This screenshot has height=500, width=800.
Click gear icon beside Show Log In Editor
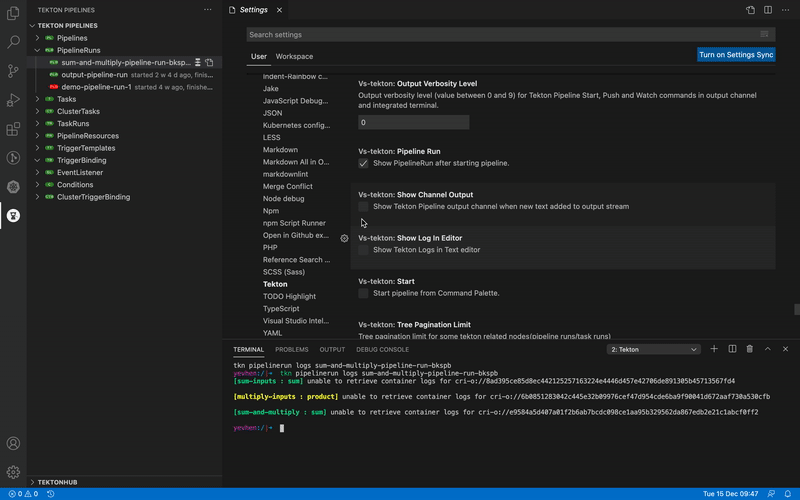pos(344,238)
